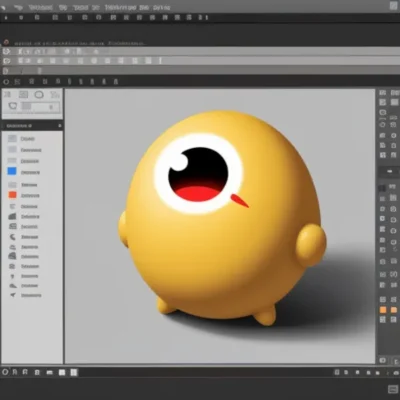Image resolution: width=400 pixels, height=400 pixels.
Task: Choose the ellipse shape tool in left panel
Action: click(39, 95)
